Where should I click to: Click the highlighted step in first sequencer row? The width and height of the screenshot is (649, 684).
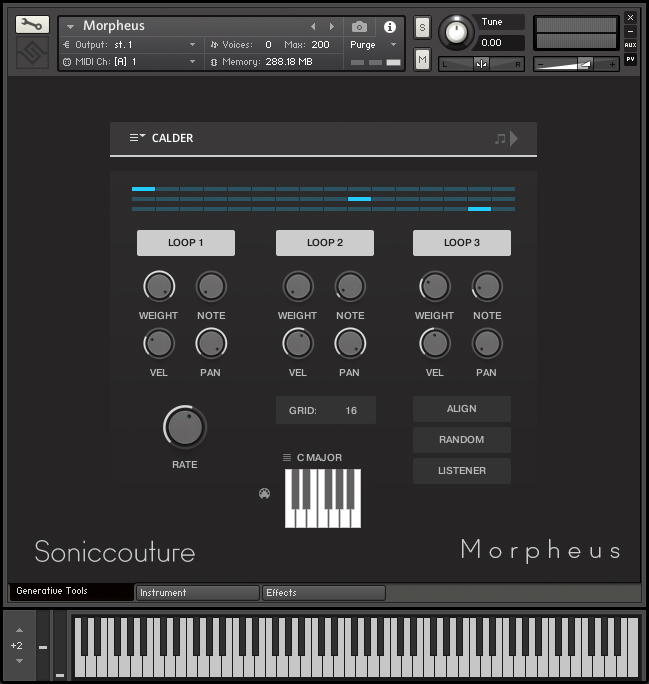pos(143,189)
